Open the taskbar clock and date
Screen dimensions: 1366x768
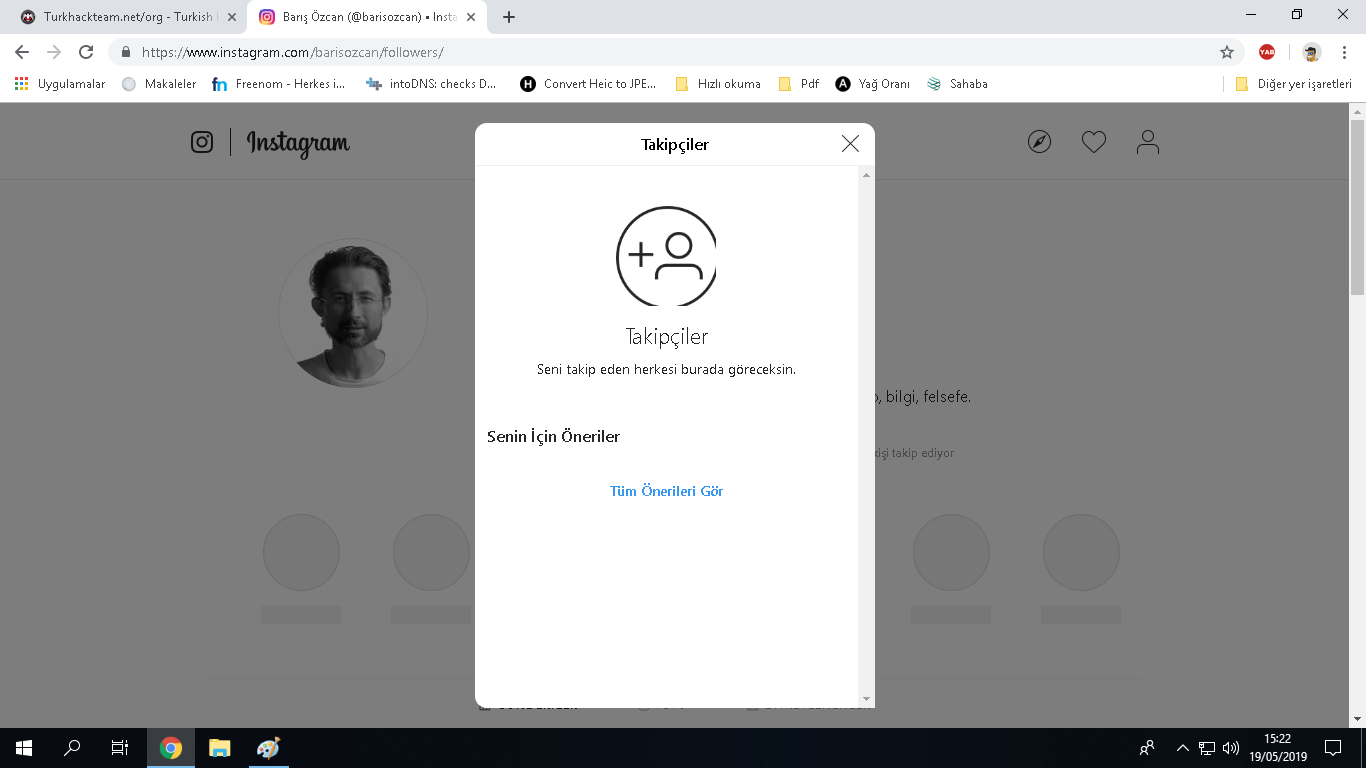coord(1279,748)
